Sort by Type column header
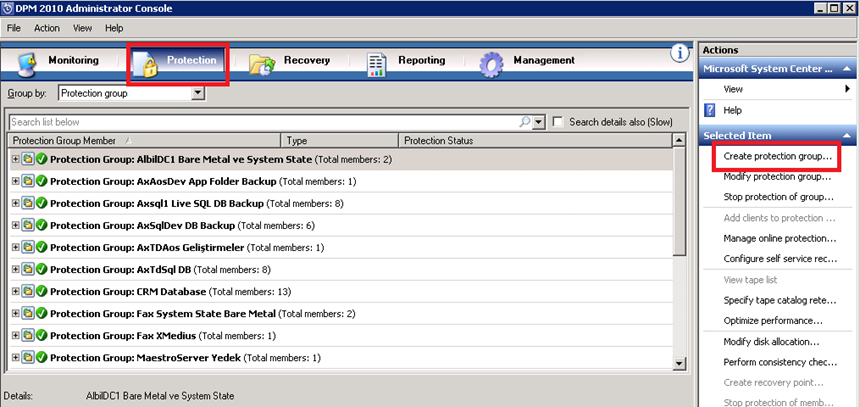This screenshot has height=407, width=860. coord(340,140)
